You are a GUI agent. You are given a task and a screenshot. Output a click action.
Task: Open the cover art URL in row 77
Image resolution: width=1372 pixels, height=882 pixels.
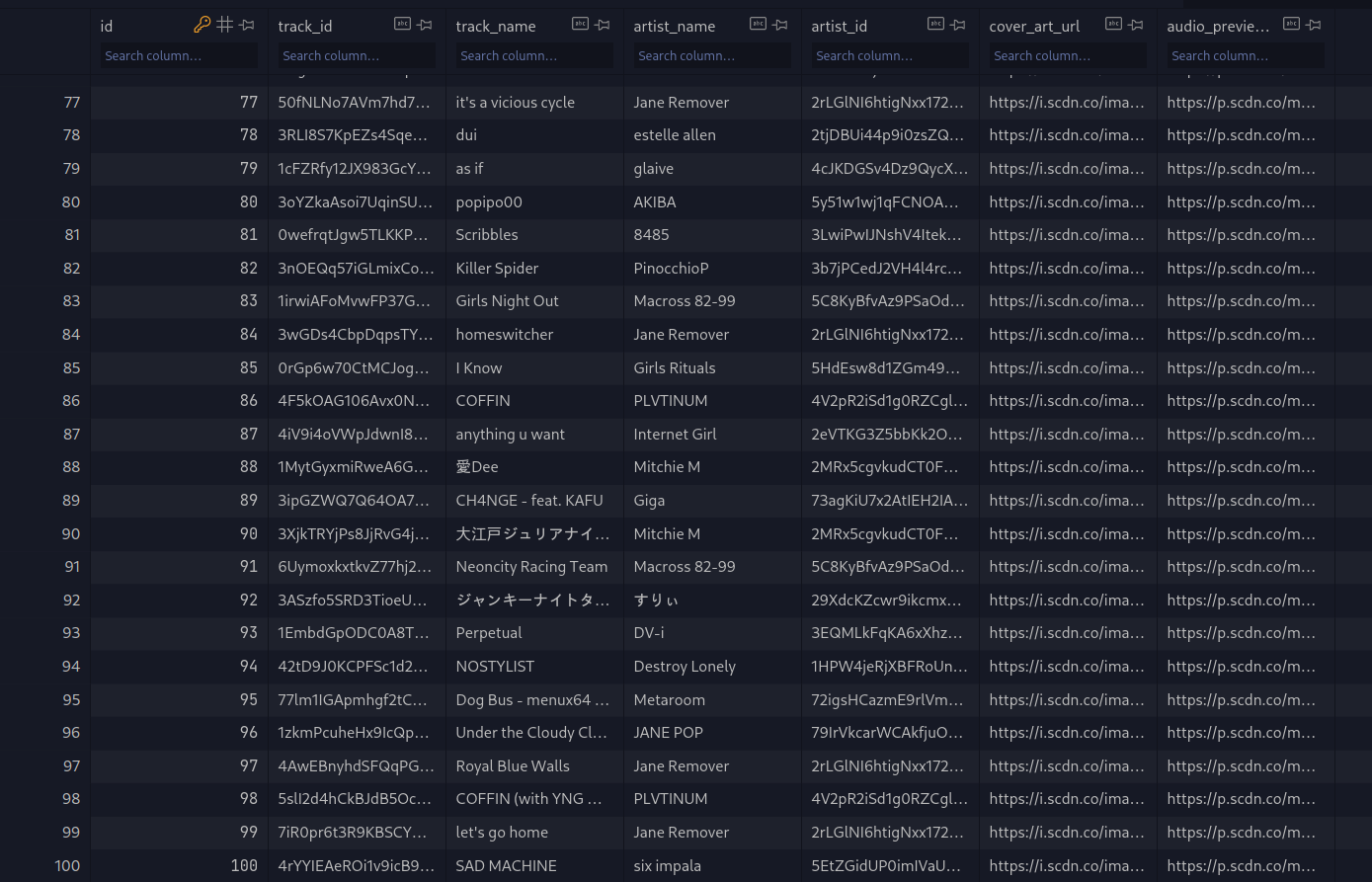[x=1066, y=102]
